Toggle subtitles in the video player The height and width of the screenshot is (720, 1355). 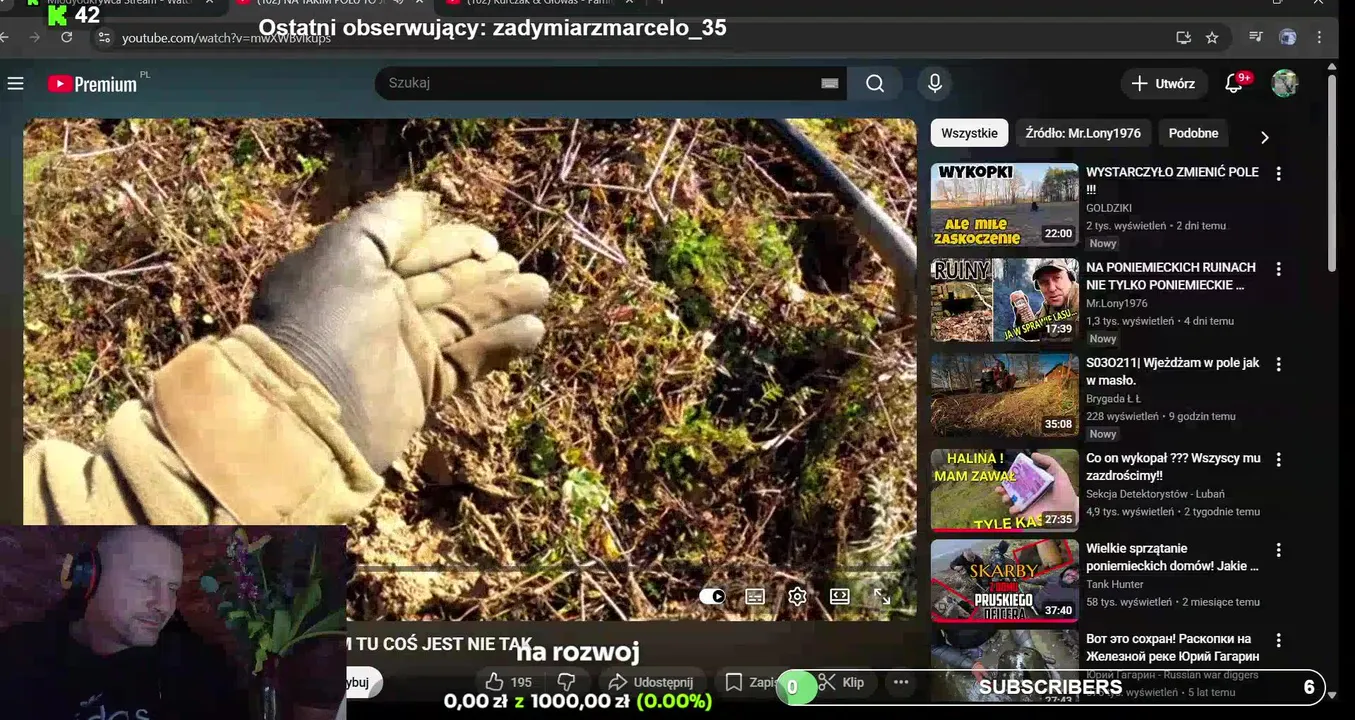point(755,596)
